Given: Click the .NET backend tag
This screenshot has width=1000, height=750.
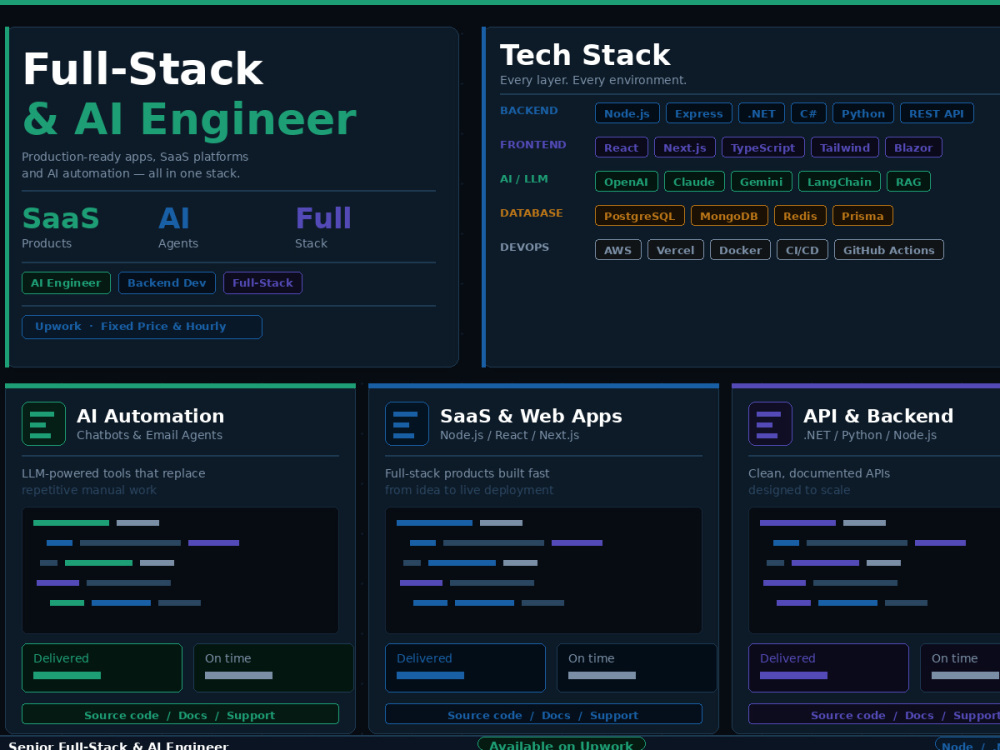Looking at the screenshot, I should click(761, 114).
